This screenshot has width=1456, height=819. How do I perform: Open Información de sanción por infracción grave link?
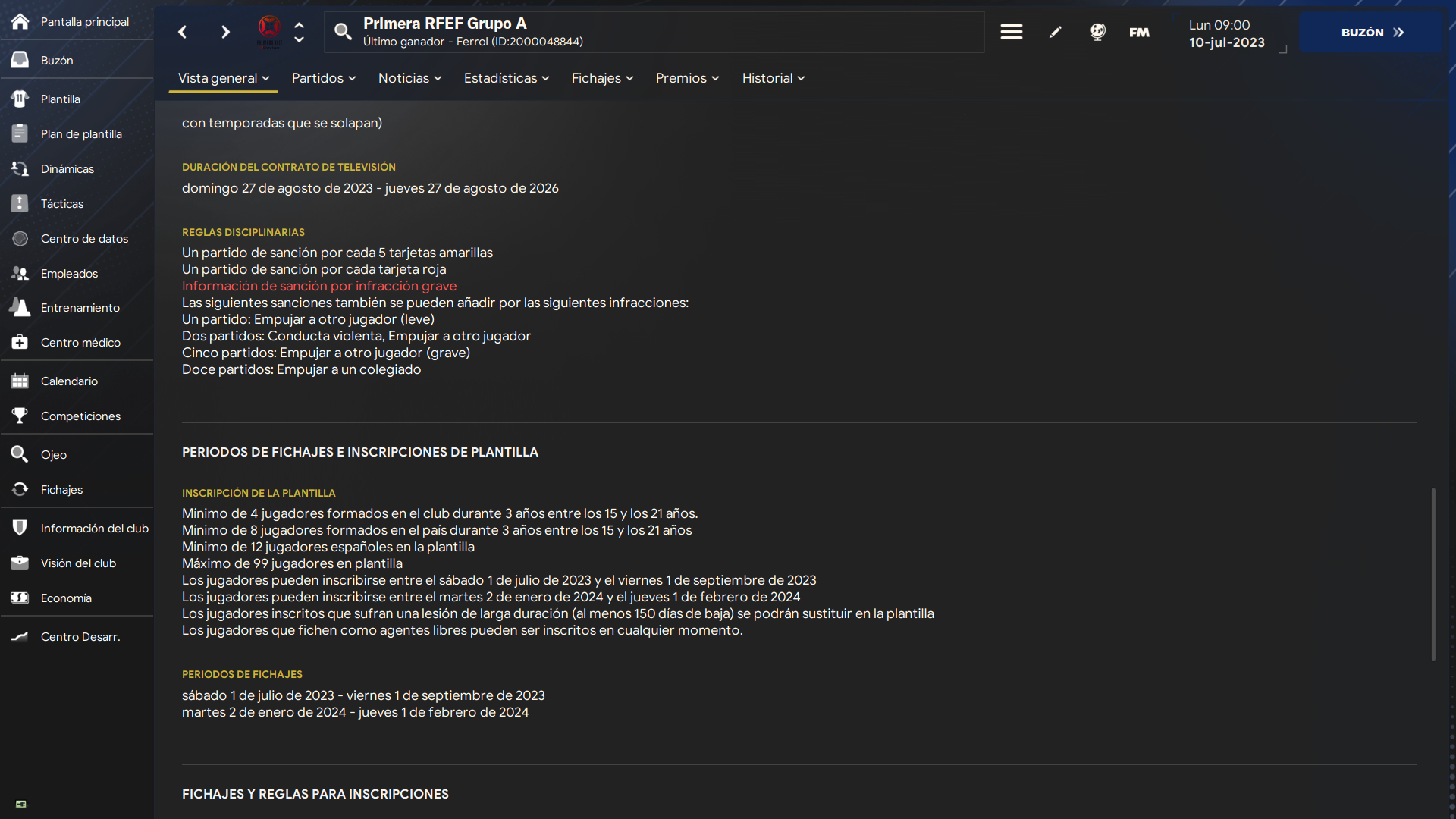click(319, 286)
